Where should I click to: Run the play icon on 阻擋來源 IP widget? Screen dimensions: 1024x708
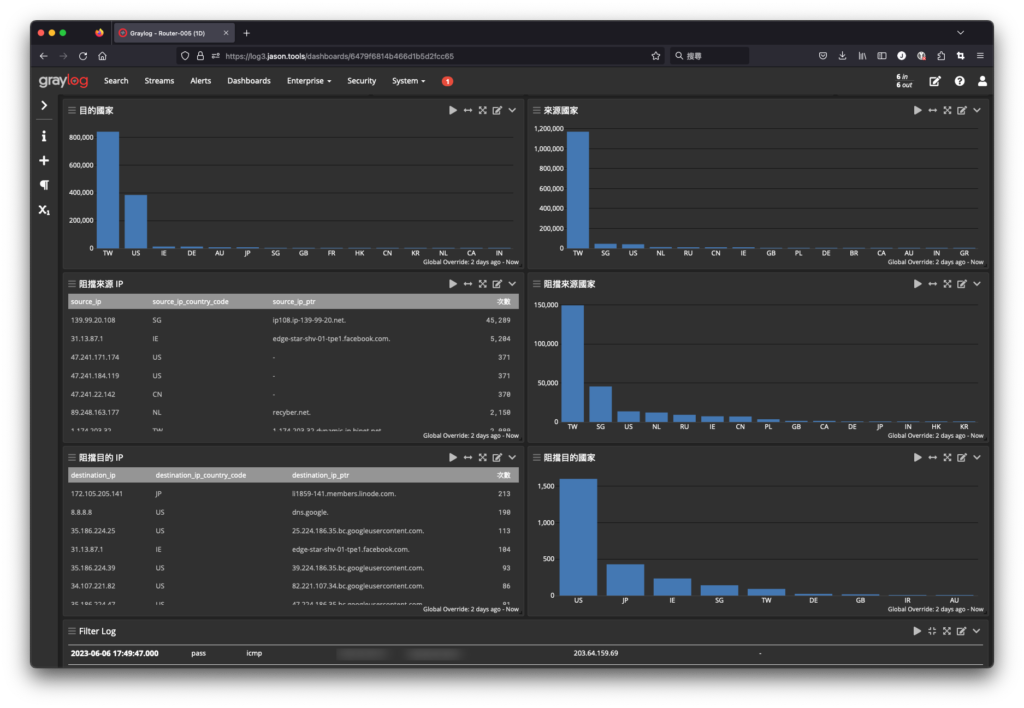point(453,284)
